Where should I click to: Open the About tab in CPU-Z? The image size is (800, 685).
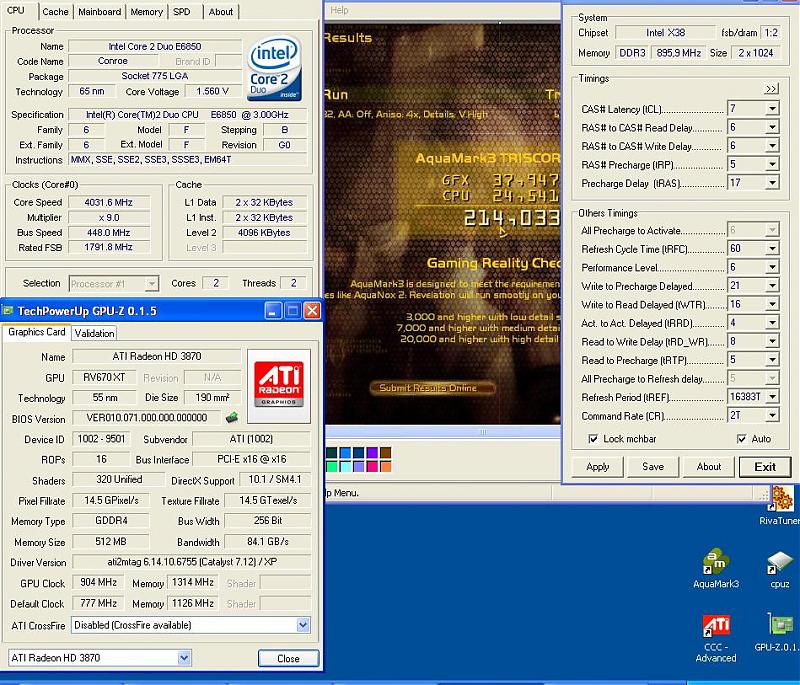[x=220, y=12]
